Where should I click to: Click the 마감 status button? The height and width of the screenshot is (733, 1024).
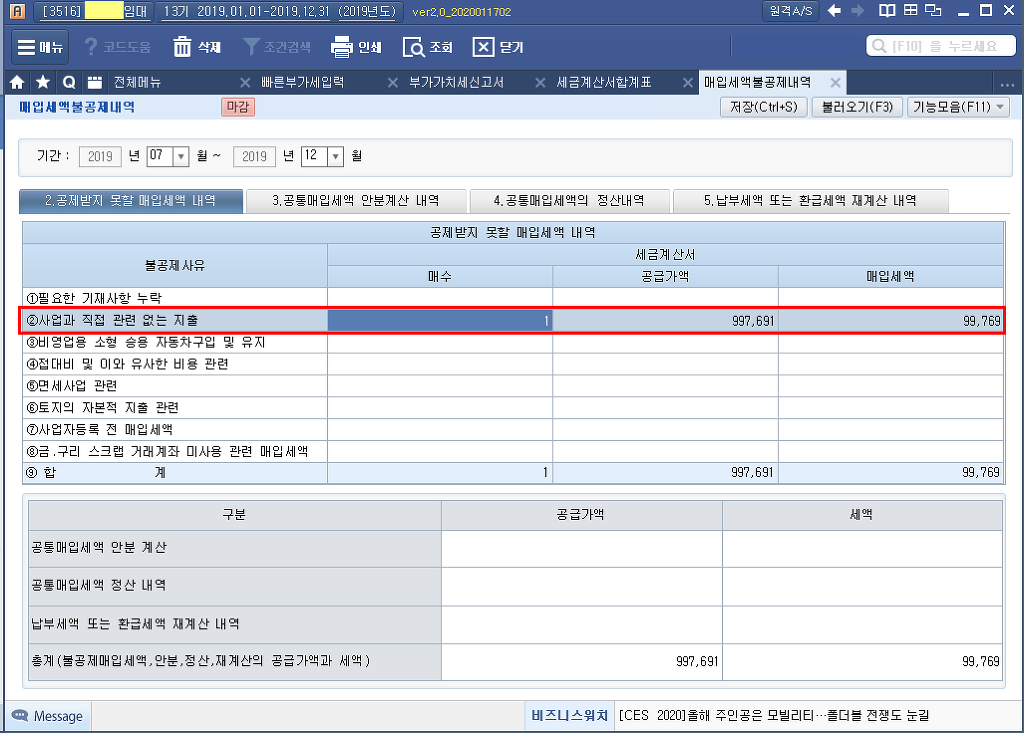pos(238,106)
